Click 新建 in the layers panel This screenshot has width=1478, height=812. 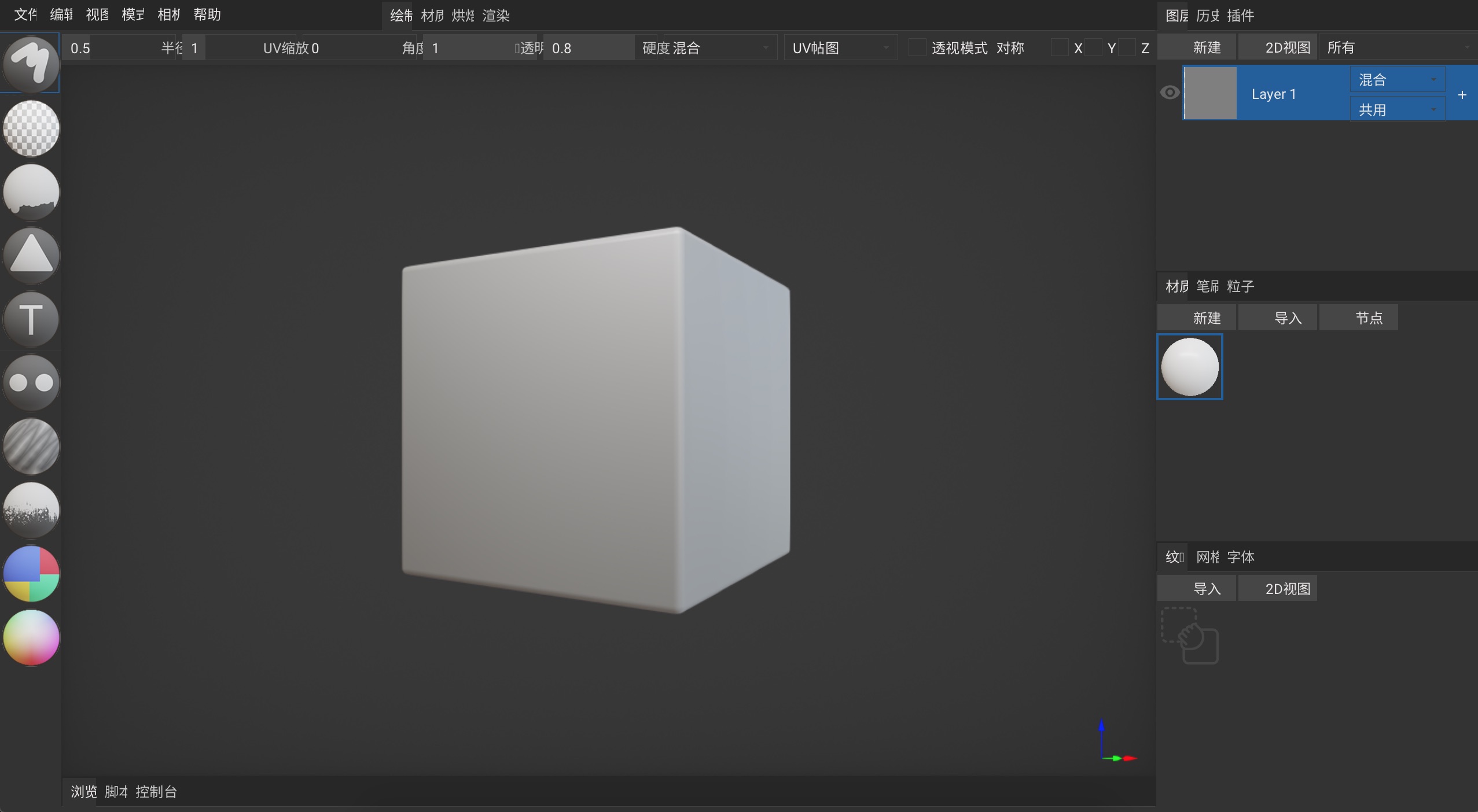1197,47
